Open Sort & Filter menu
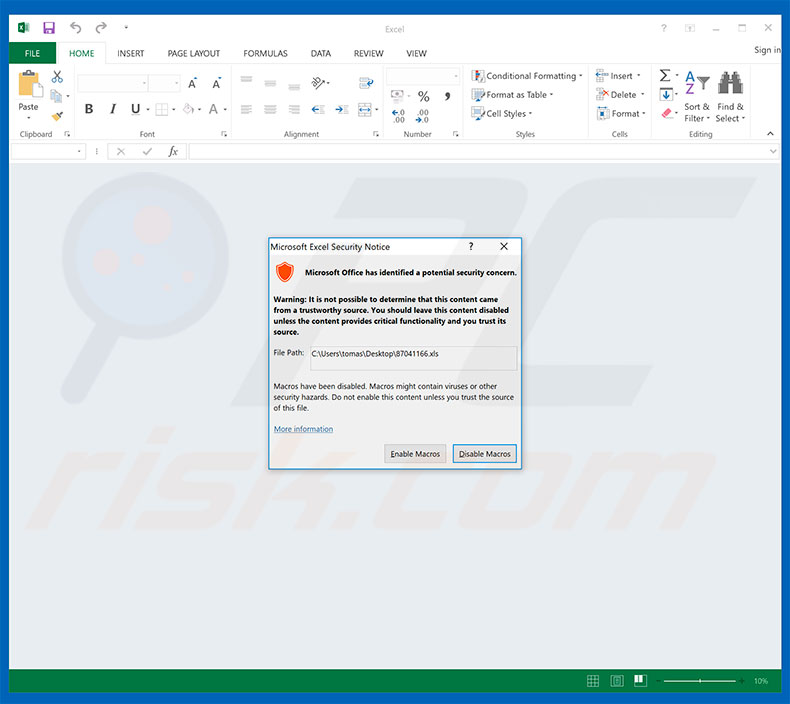790x704 pixels. point(697,96)
